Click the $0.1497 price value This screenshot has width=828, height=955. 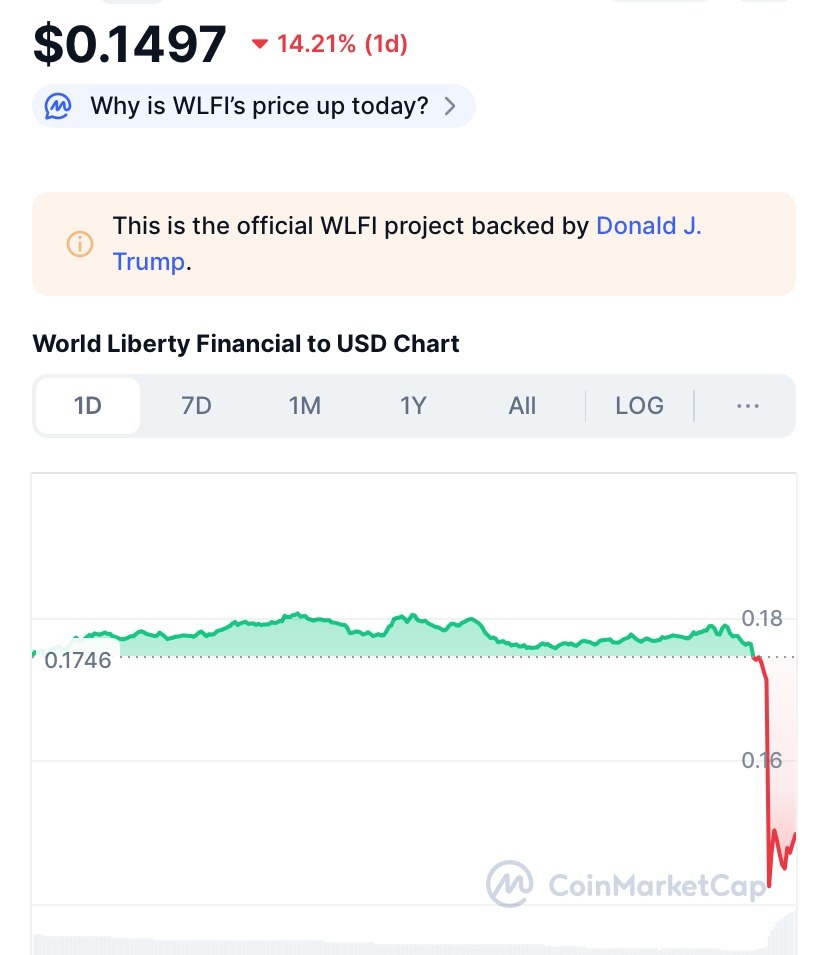(130, 44)
